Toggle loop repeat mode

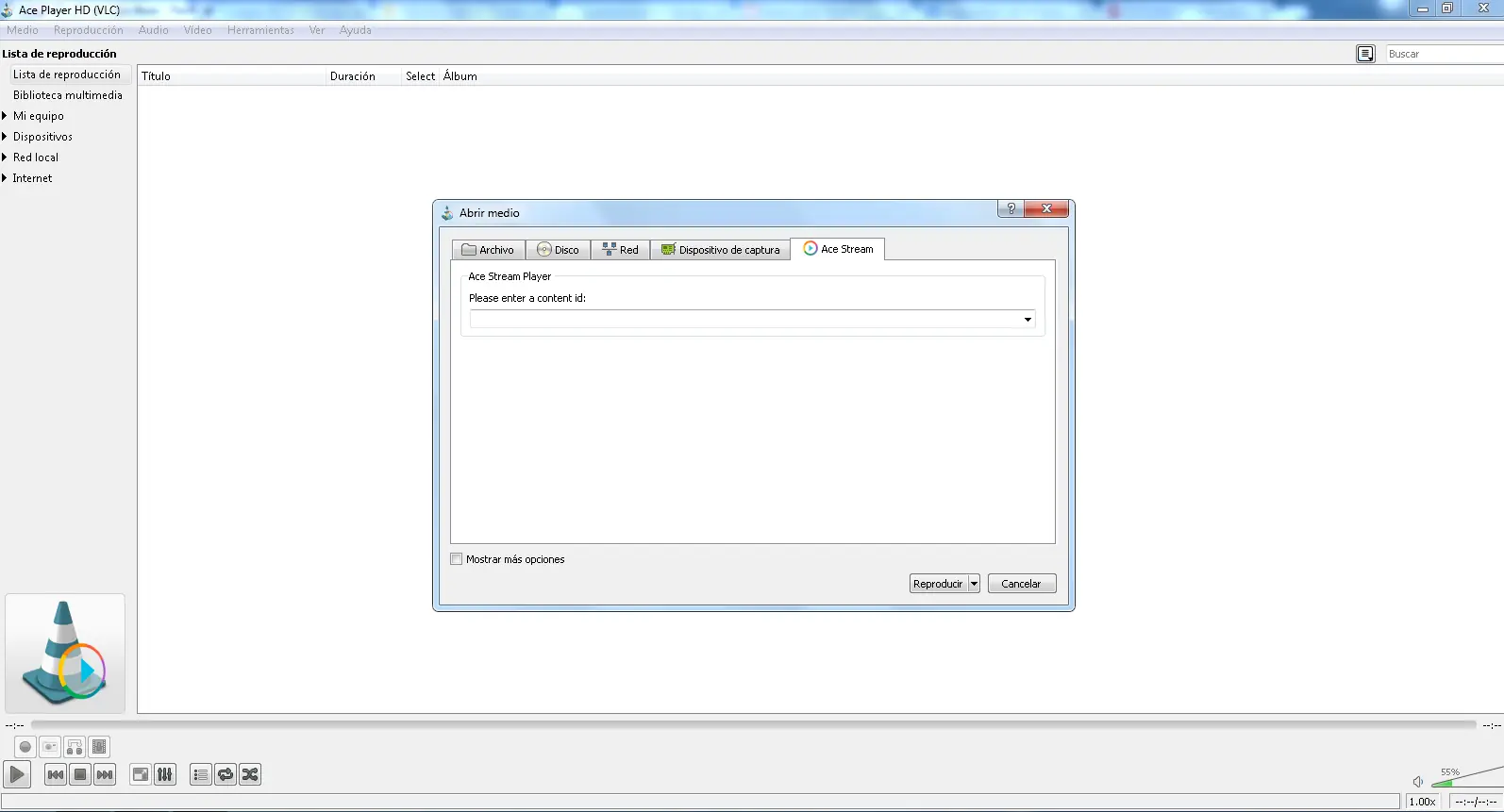[x=226, y=774]
